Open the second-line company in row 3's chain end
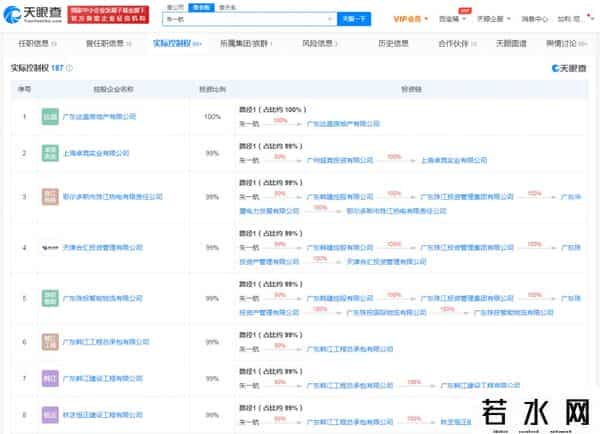This screenshot has height=434, width=600. tap(396, 211)
